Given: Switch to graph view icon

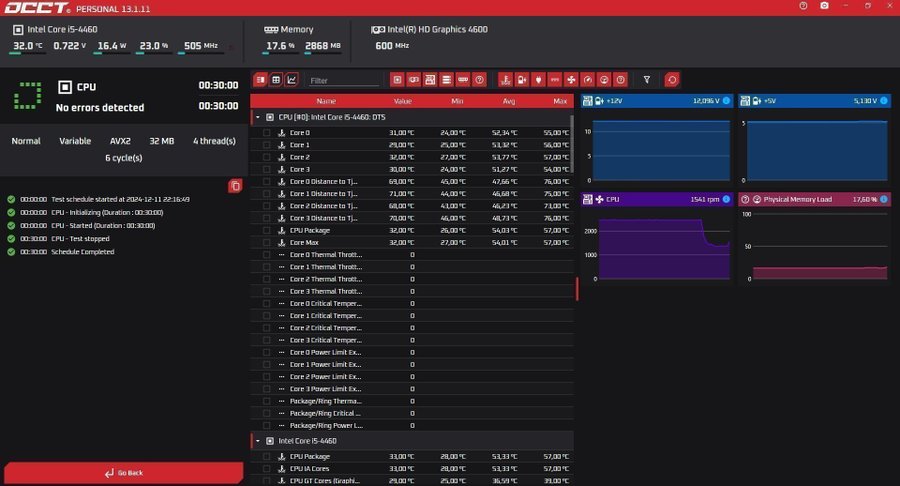Looking at the screenshot, I should (x=292, y=80).
